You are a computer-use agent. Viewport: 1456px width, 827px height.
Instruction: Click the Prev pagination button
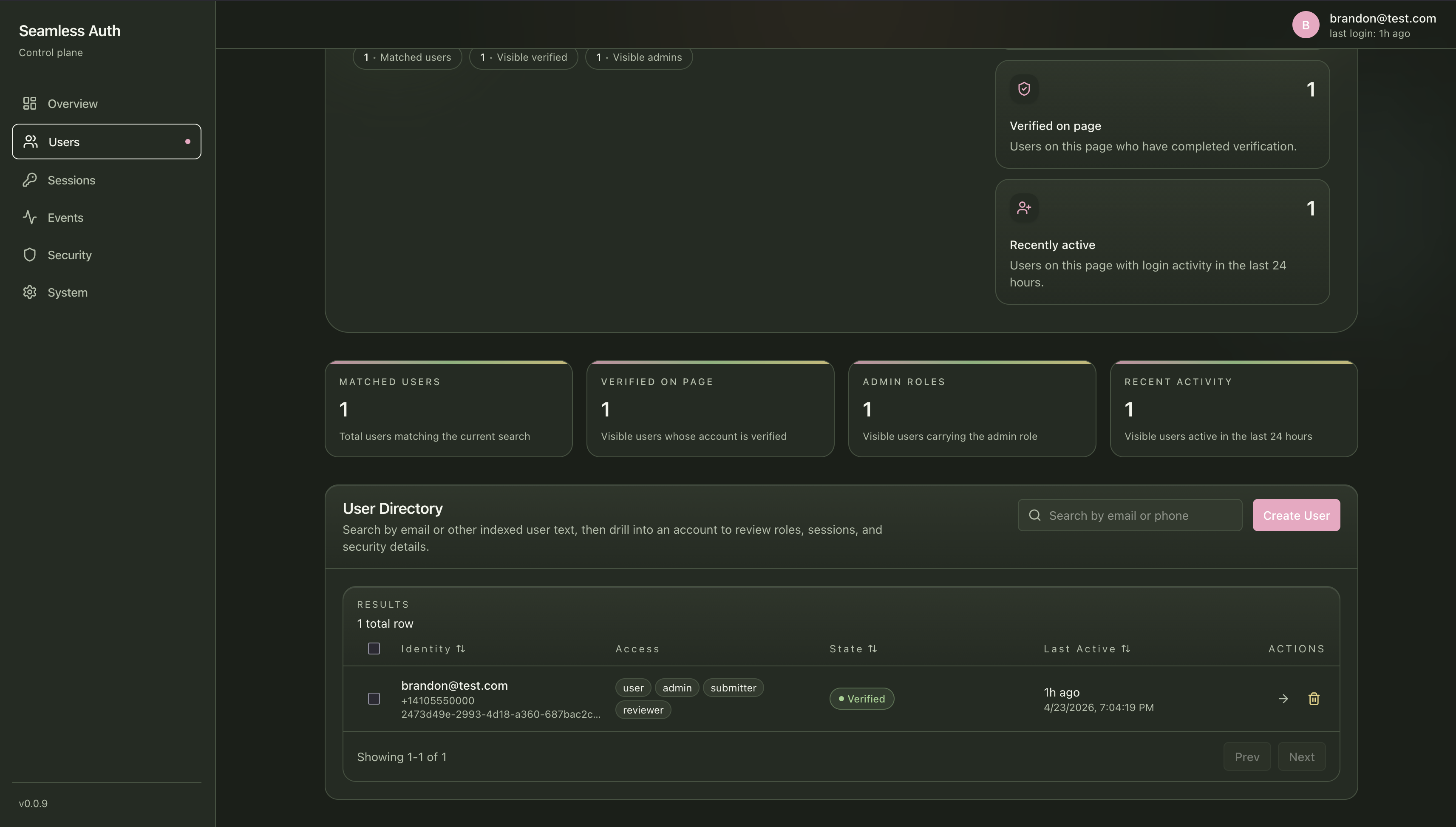click(x=1247, y=756)
